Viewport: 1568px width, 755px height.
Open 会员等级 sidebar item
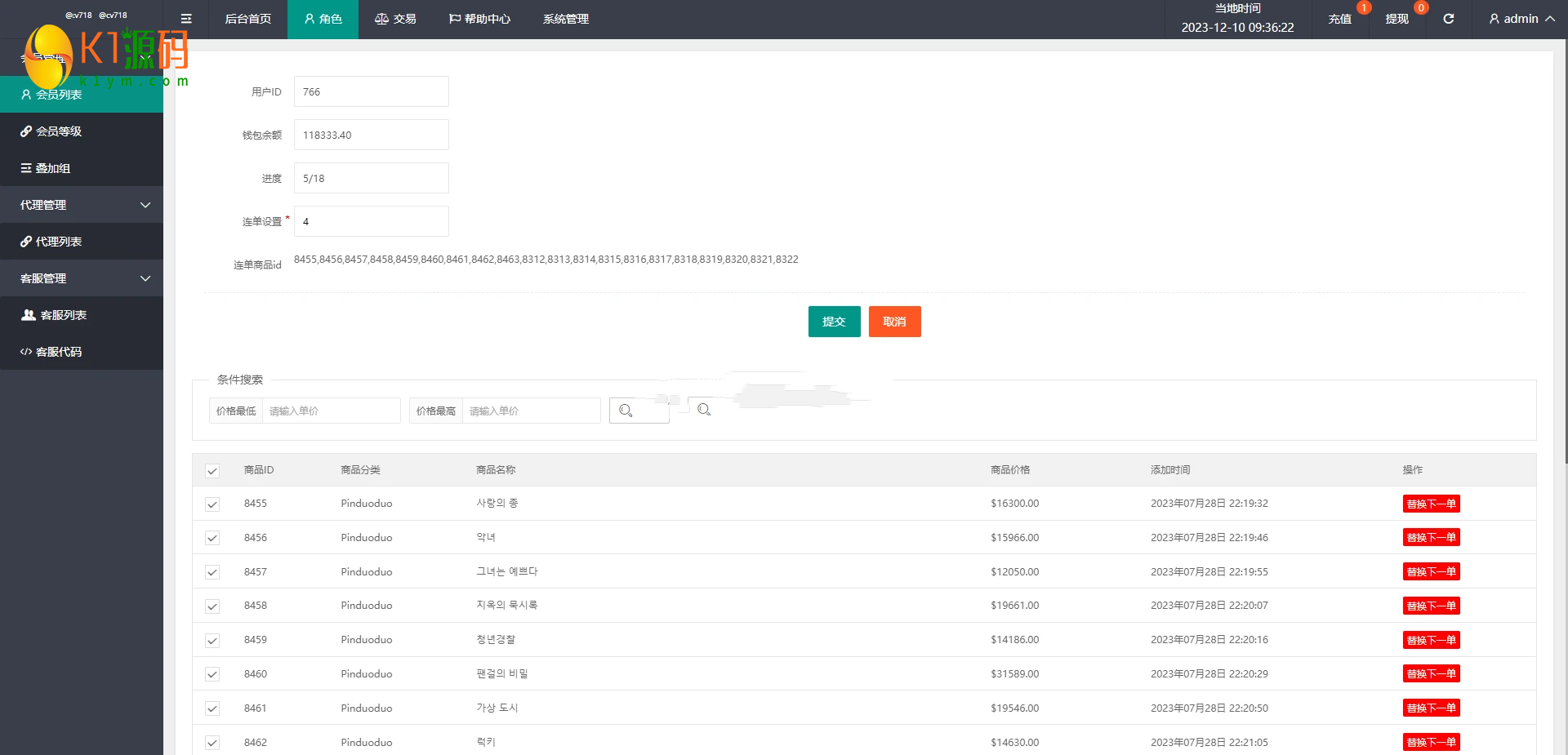click(x=82, y=131)
